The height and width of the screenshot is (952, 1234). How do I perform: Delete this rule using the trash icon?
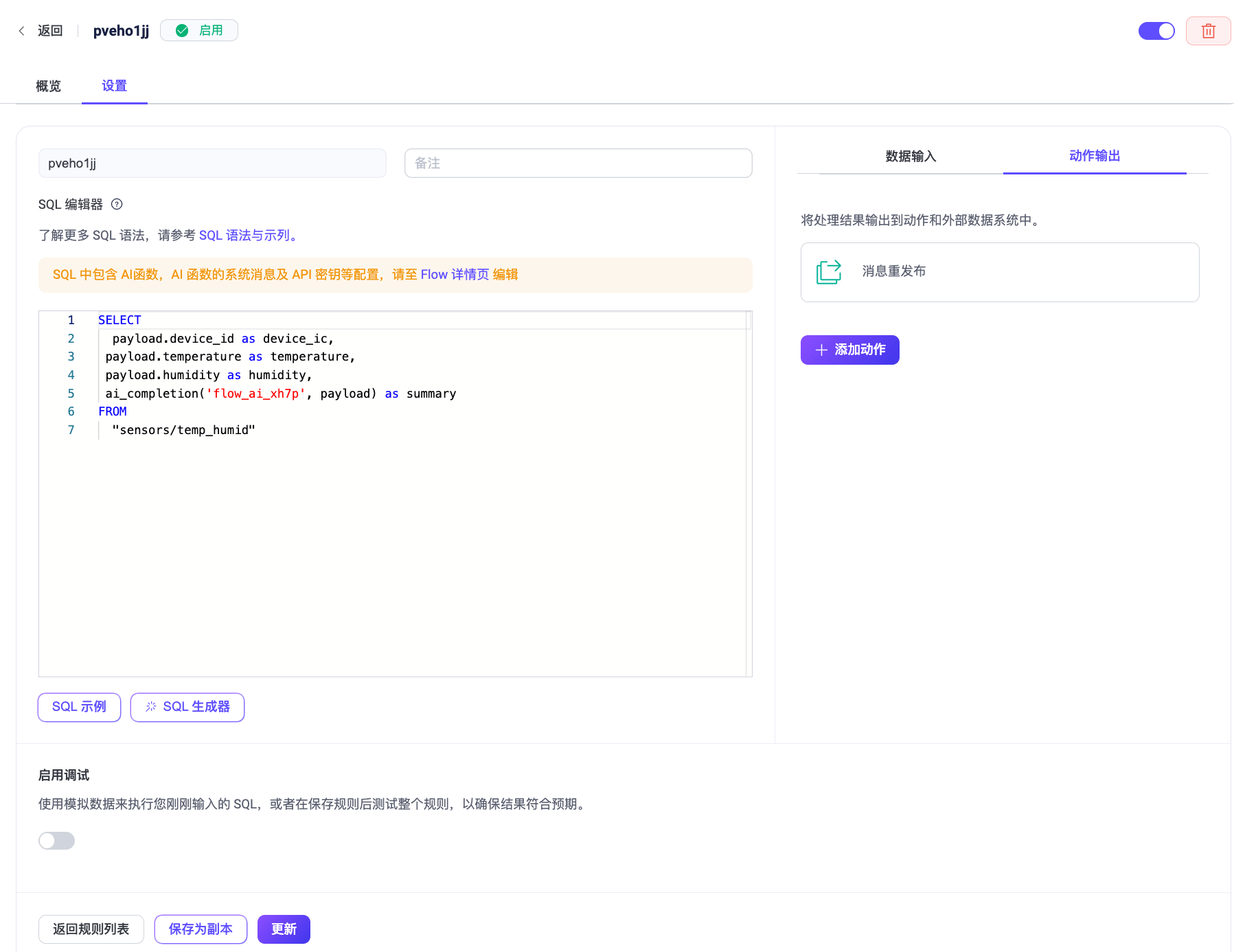click(x=1208, y=30)
